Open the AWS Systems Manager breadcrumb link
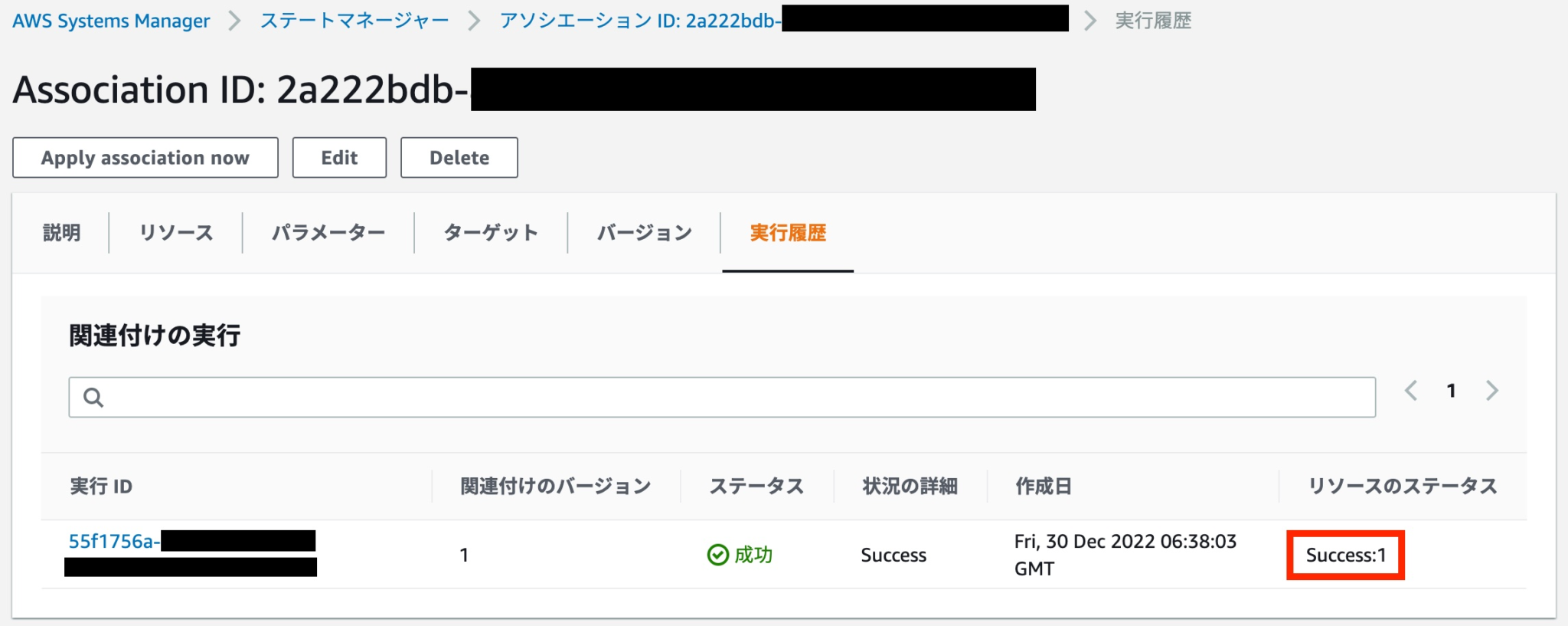The image size is (1568, 626). 111,21
